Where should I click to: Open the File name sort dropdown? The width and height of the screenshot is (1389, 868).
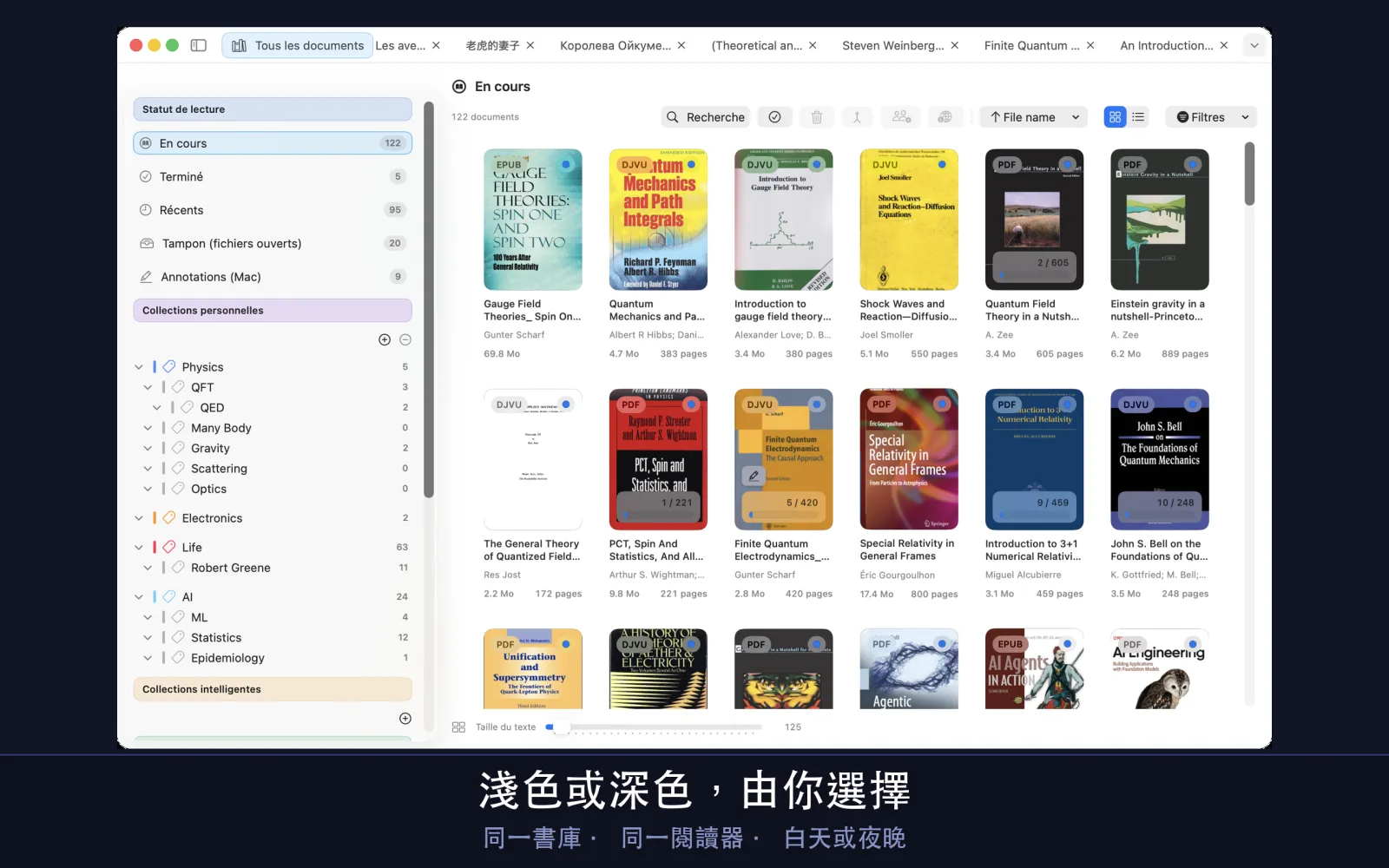pos(1034,117)
